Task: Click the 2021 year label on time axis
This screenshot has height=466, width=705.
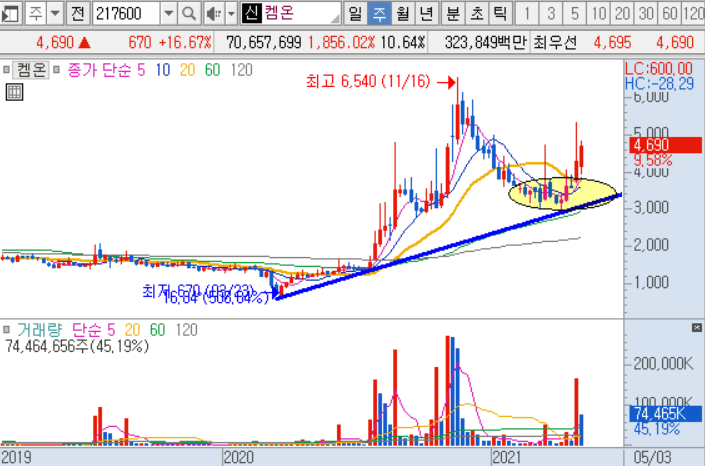Action: 507,457
